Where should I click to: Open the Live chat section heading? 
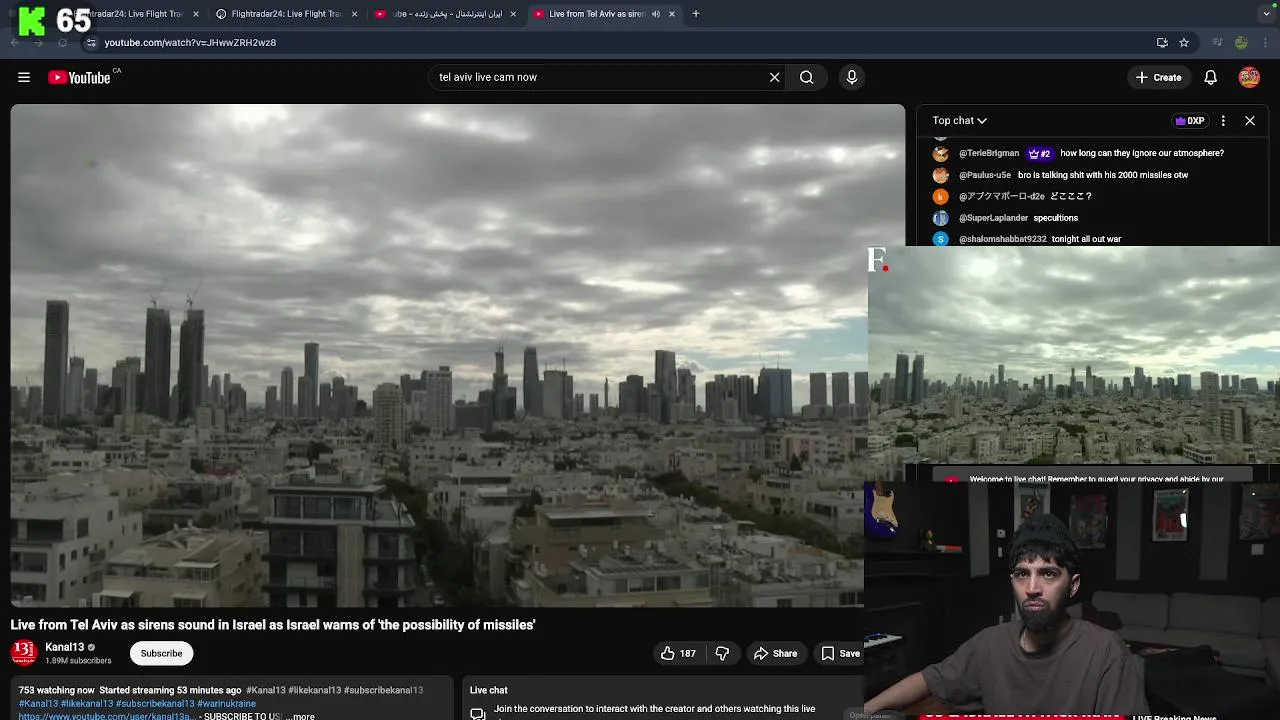coord(489,690)
